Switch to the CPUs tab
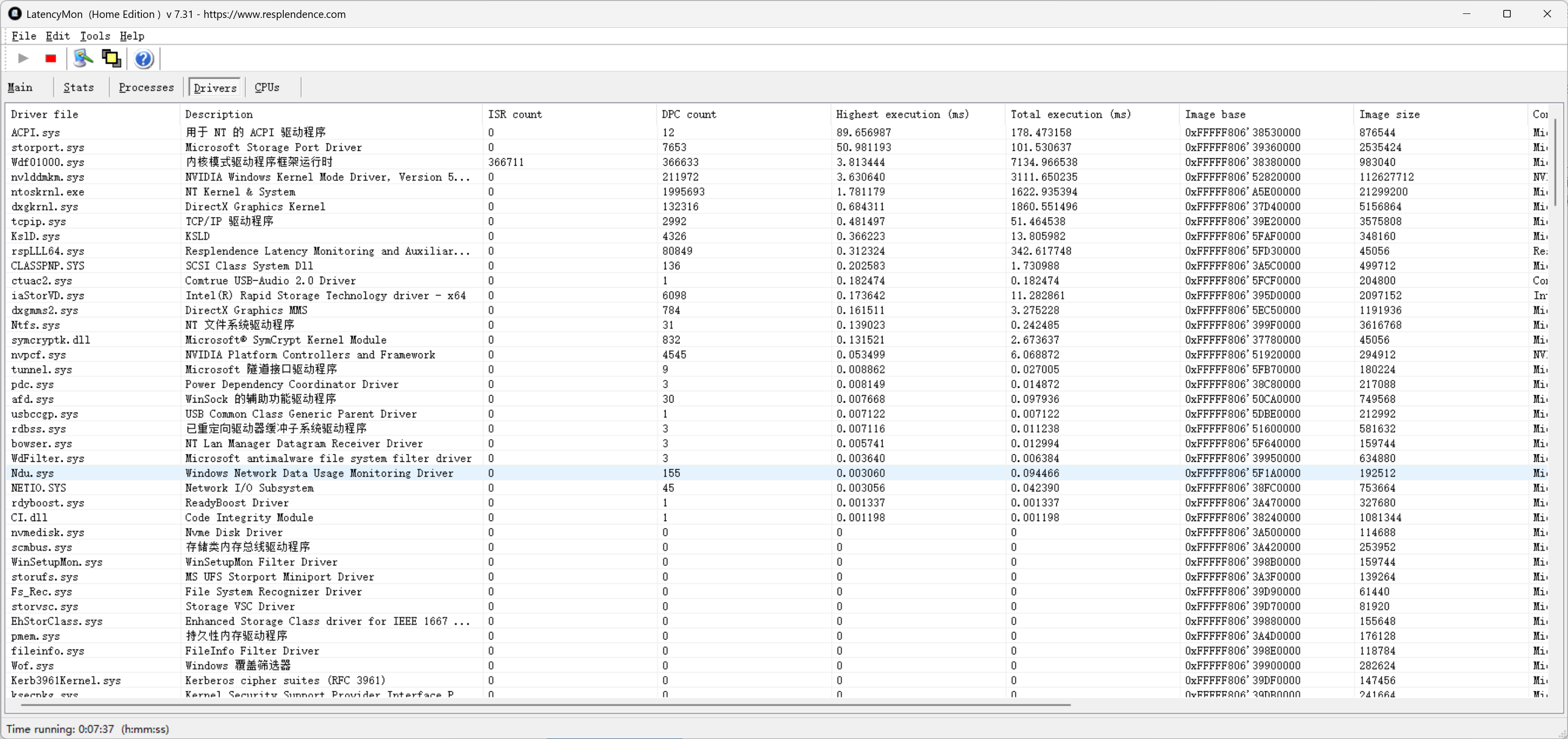 coord(267,88)
